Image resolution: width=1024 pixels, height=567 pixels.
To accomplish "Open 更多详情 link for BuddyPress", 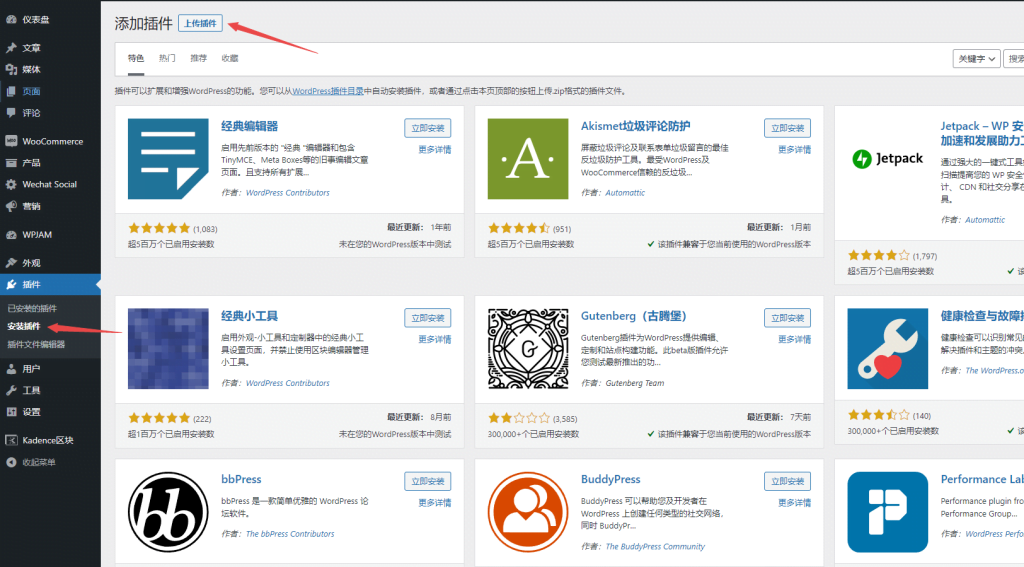I will click(x=795, y=503).
